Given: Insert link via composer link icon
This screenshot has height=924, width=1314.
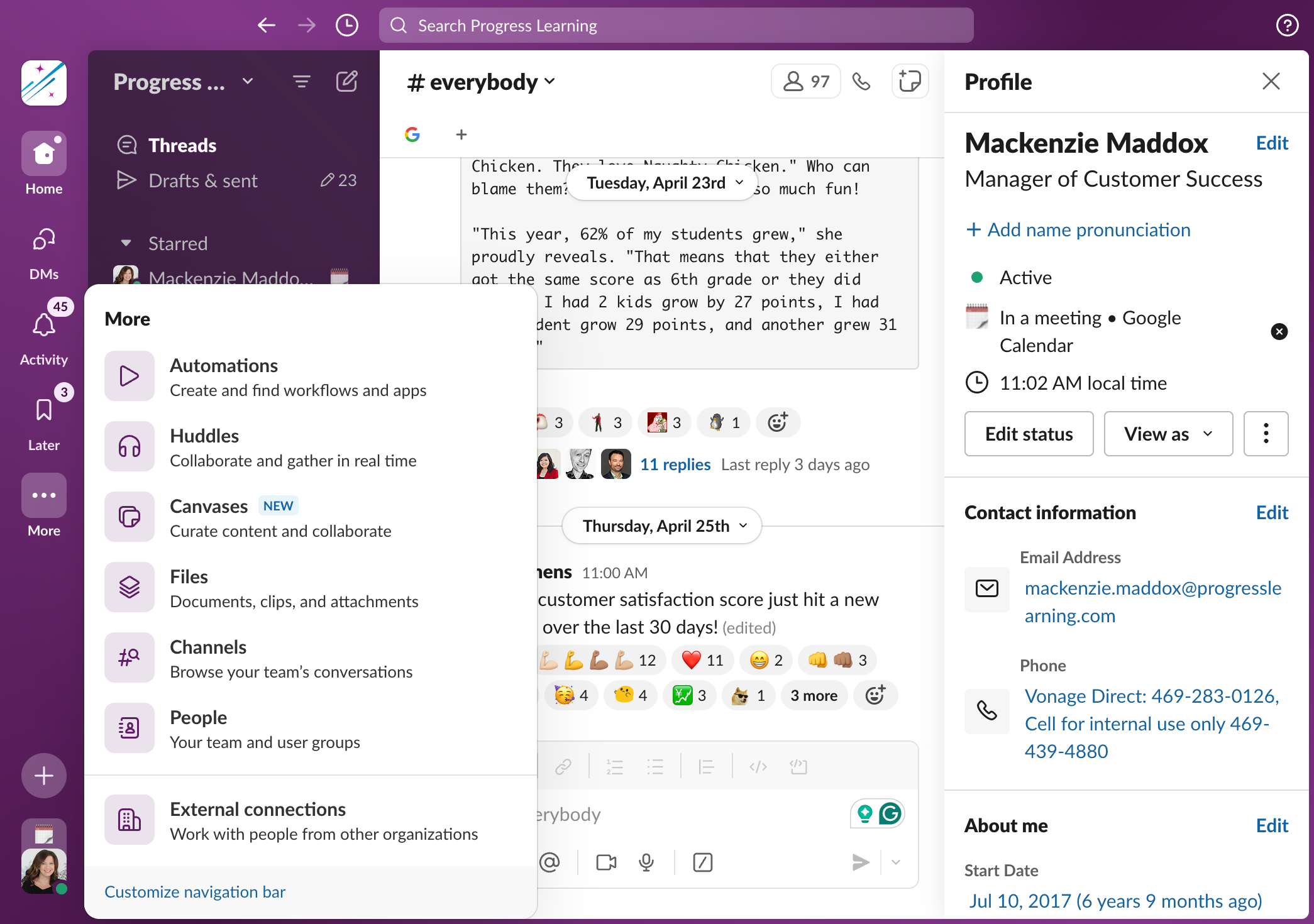Looking at the screenshot, I should (563, 767).
